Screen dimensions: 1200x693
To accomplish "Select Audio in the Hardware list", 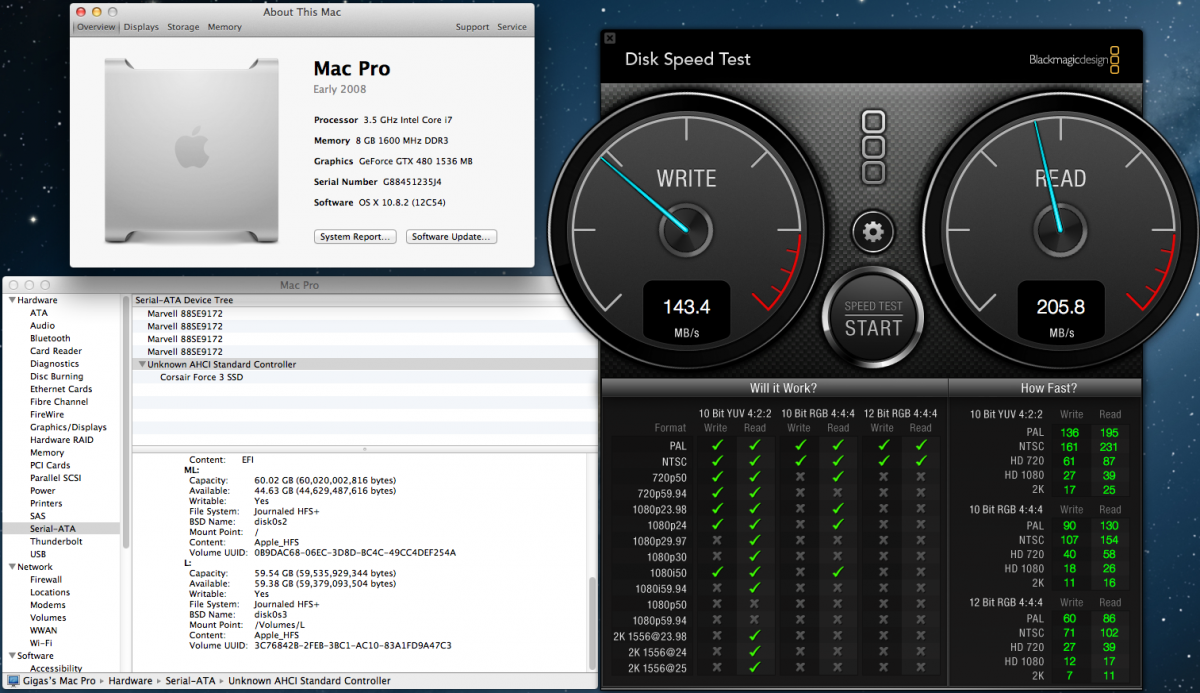I will (42, 326).
